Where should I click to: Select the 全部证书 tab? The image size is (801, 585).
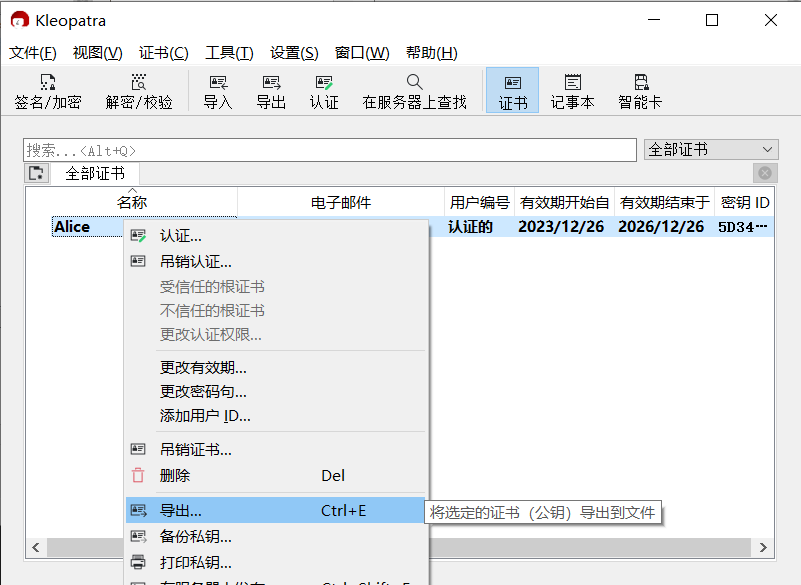coord(95,173)
